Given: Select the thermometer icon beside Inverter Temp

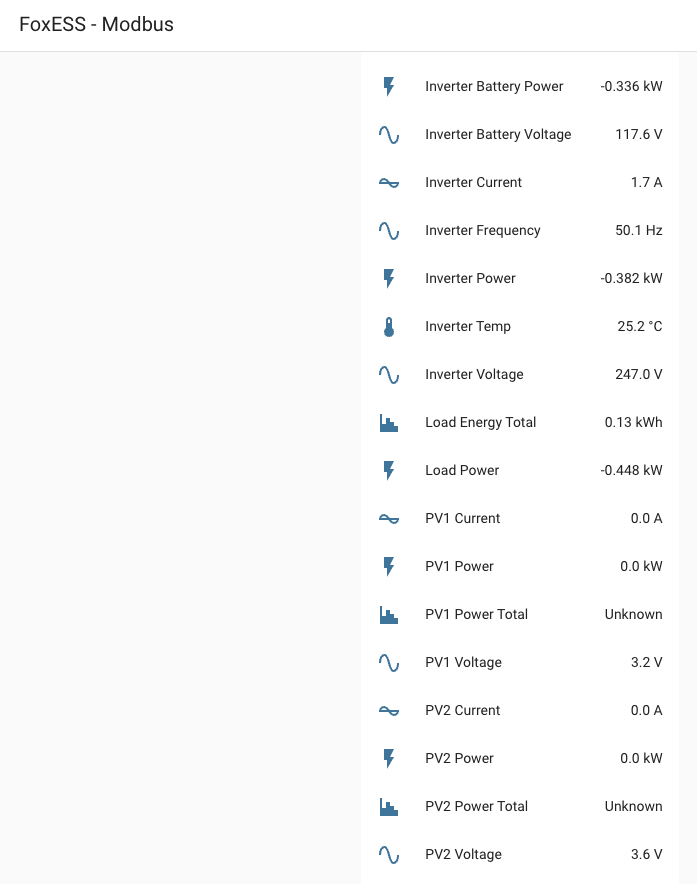Looking at the screenshot, I should [389, 326].
